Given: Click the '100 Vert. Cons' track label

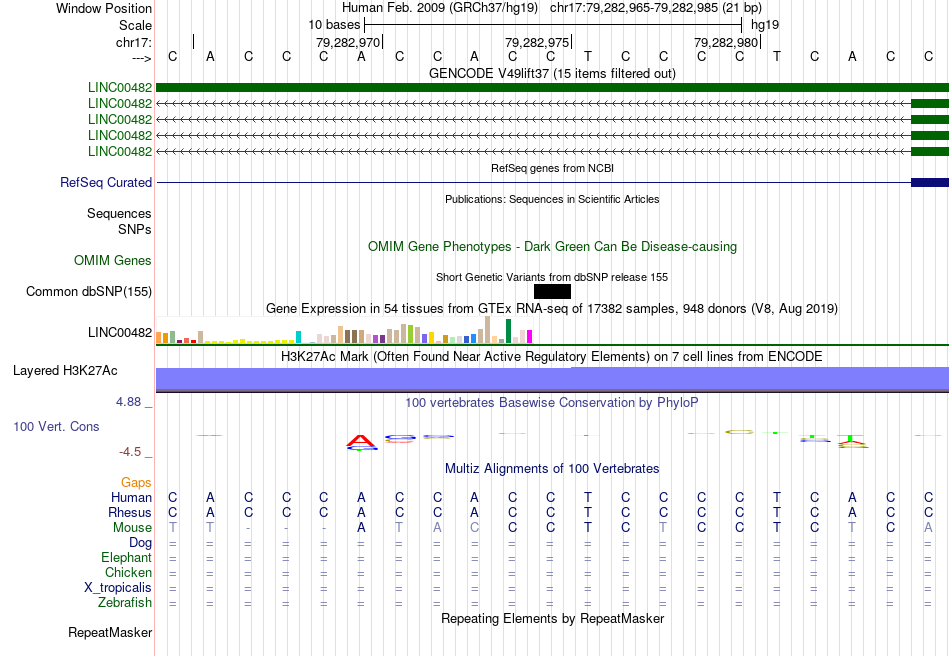Looking at the screenshot, I should [x=56, y=426].
